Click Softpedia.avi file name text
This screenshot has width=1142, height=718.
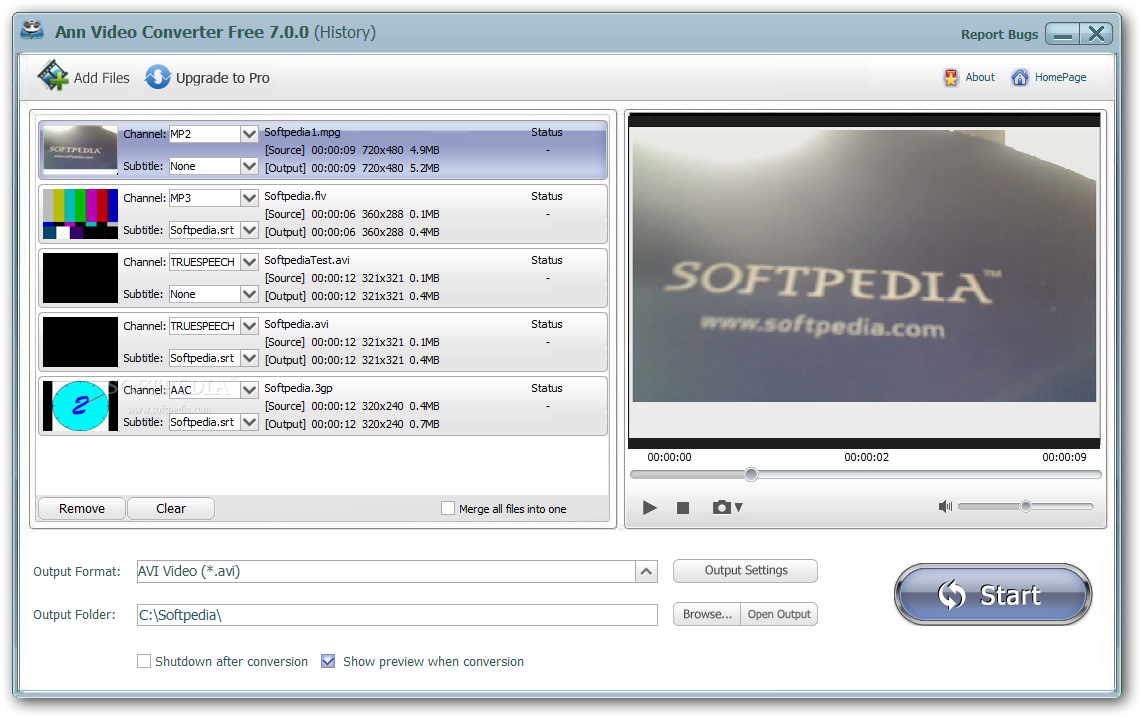(x=296, y=324)
